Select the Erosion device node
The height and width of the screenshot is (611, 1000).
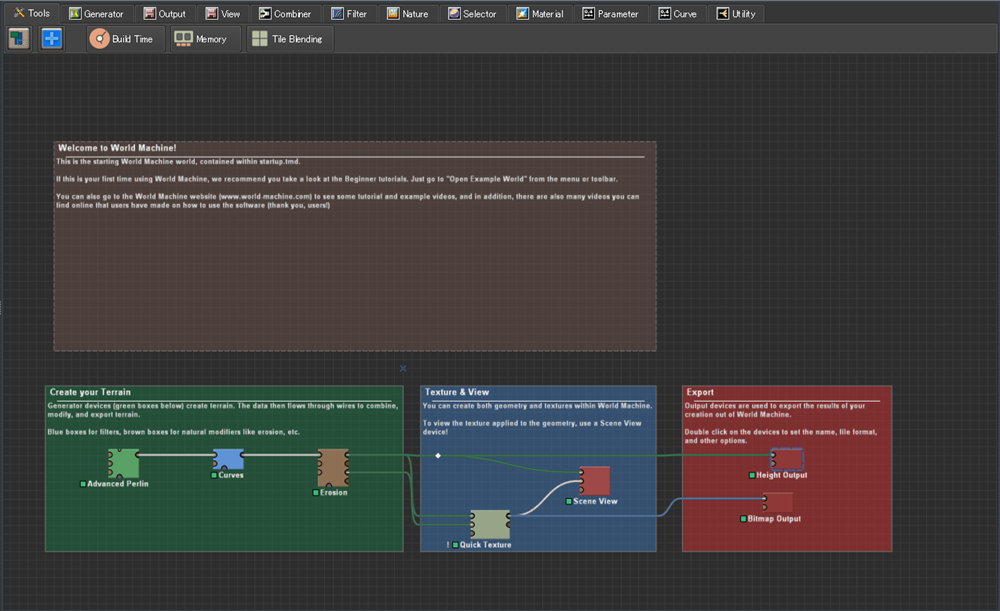[333, 467]
